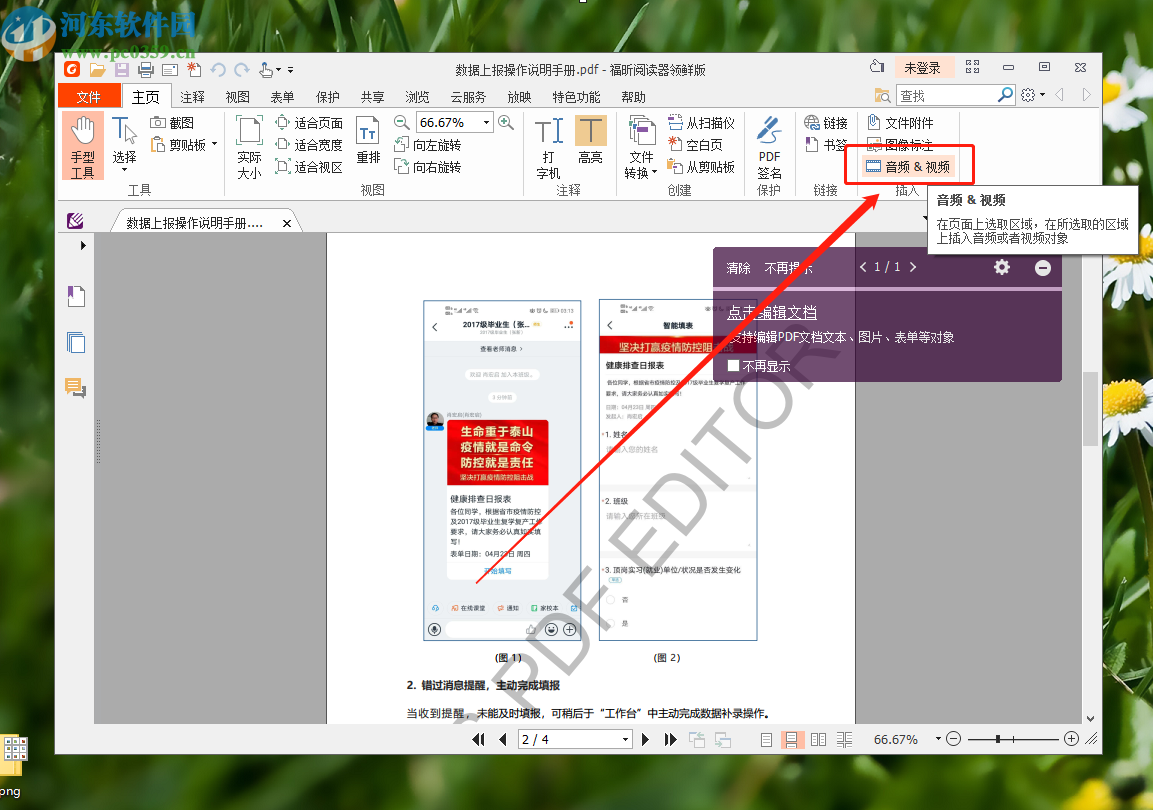Create PDF From Scanner (从扫描仪)
The height and width of the screenshot is (810, 1153).
click(702, 123)
